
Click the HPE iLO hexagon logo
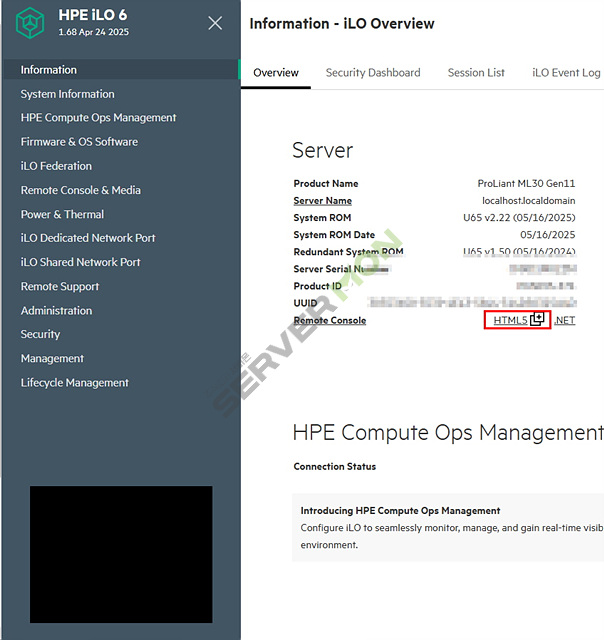pyautogui.click(x=30, y=23)
